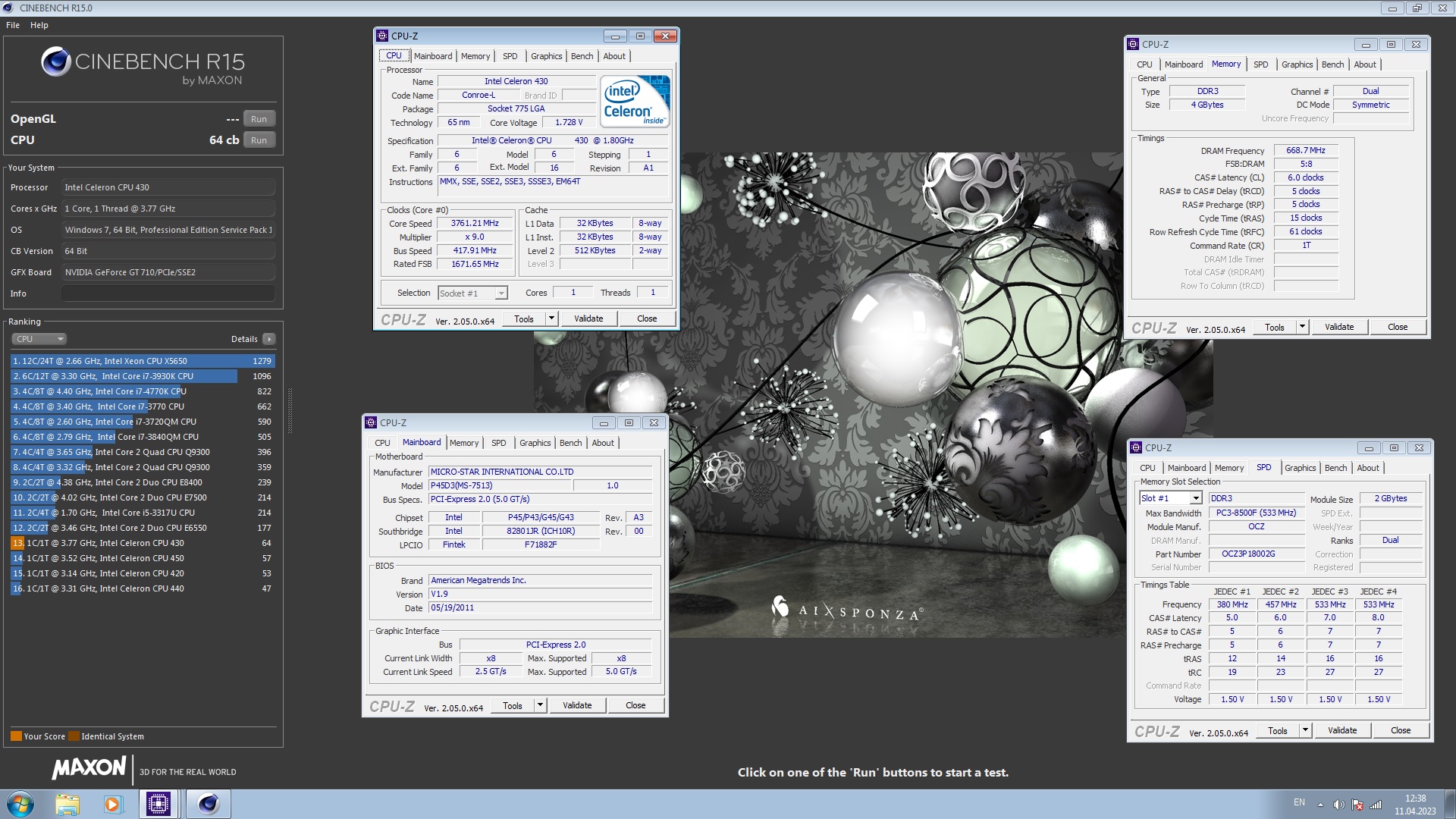Open Windows Start orb
Screen dimensions: 1456x819
[x=20, y=804]
